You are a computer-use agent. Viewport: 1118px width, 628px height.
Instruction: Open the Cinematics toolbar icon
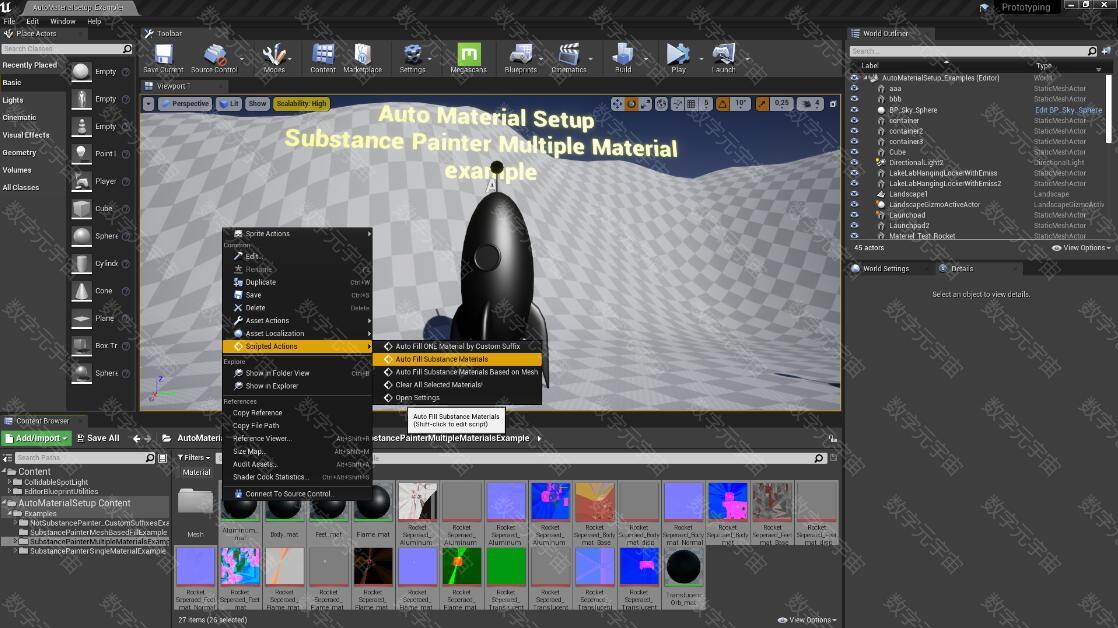tap(569, 58)
